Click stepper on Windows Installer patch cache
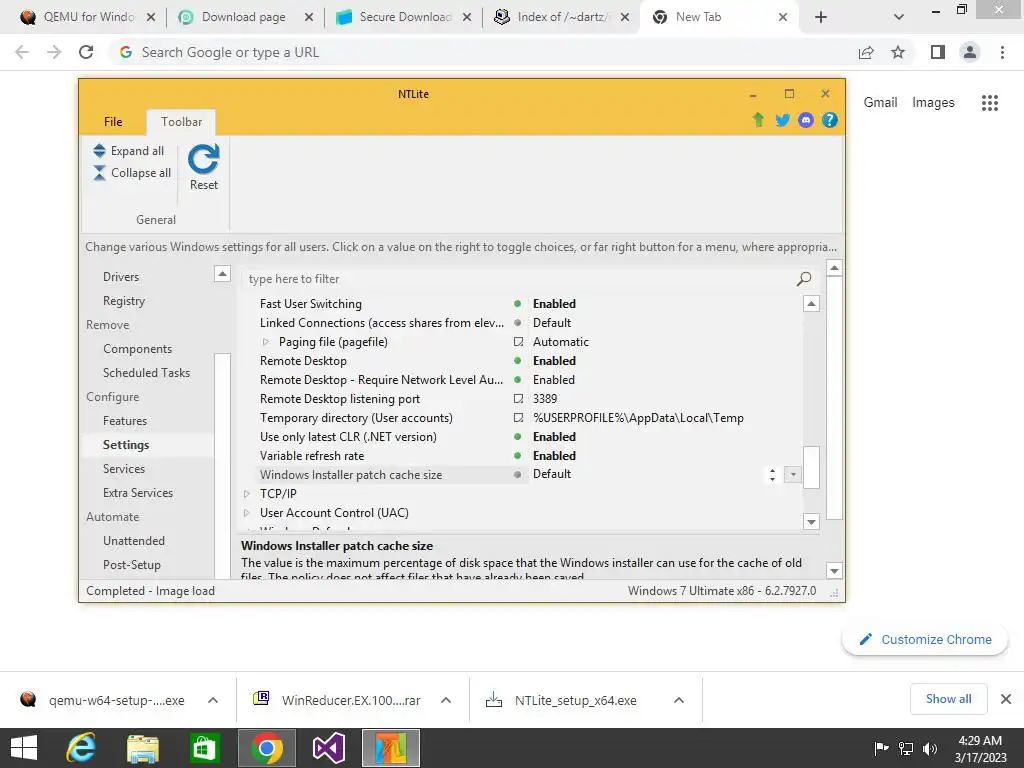The image size is (1024, 768). [x=773, y=475]
